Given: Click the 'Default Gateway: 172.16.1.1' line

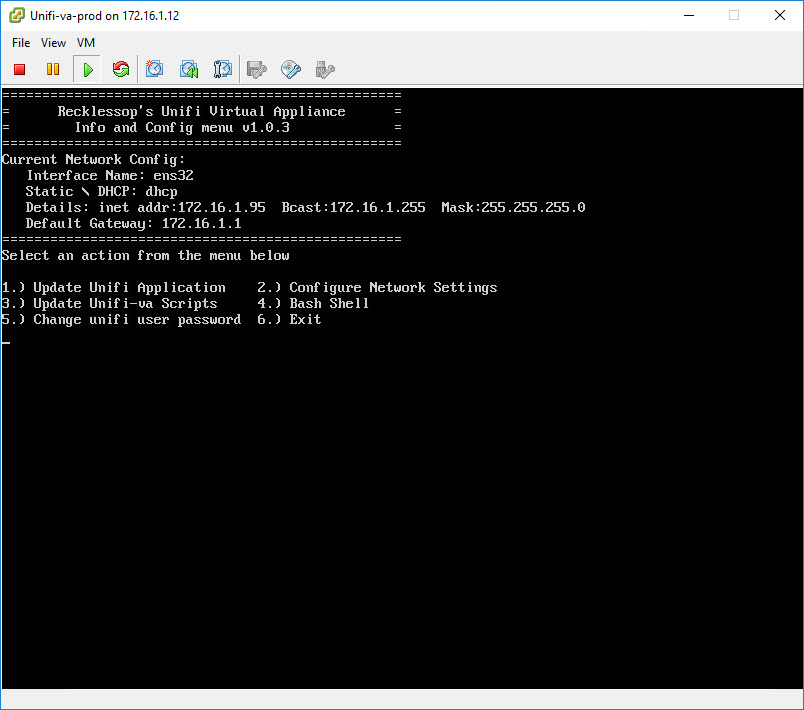Looking at the screenshot, I should coord(133,224).
